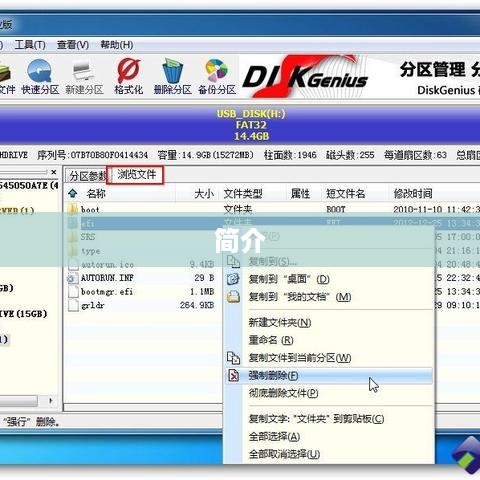The width and height of the screenshot is (480, 480).
Task: Click the copy-to-desktop icon in context menu
Action: [233, 279]
